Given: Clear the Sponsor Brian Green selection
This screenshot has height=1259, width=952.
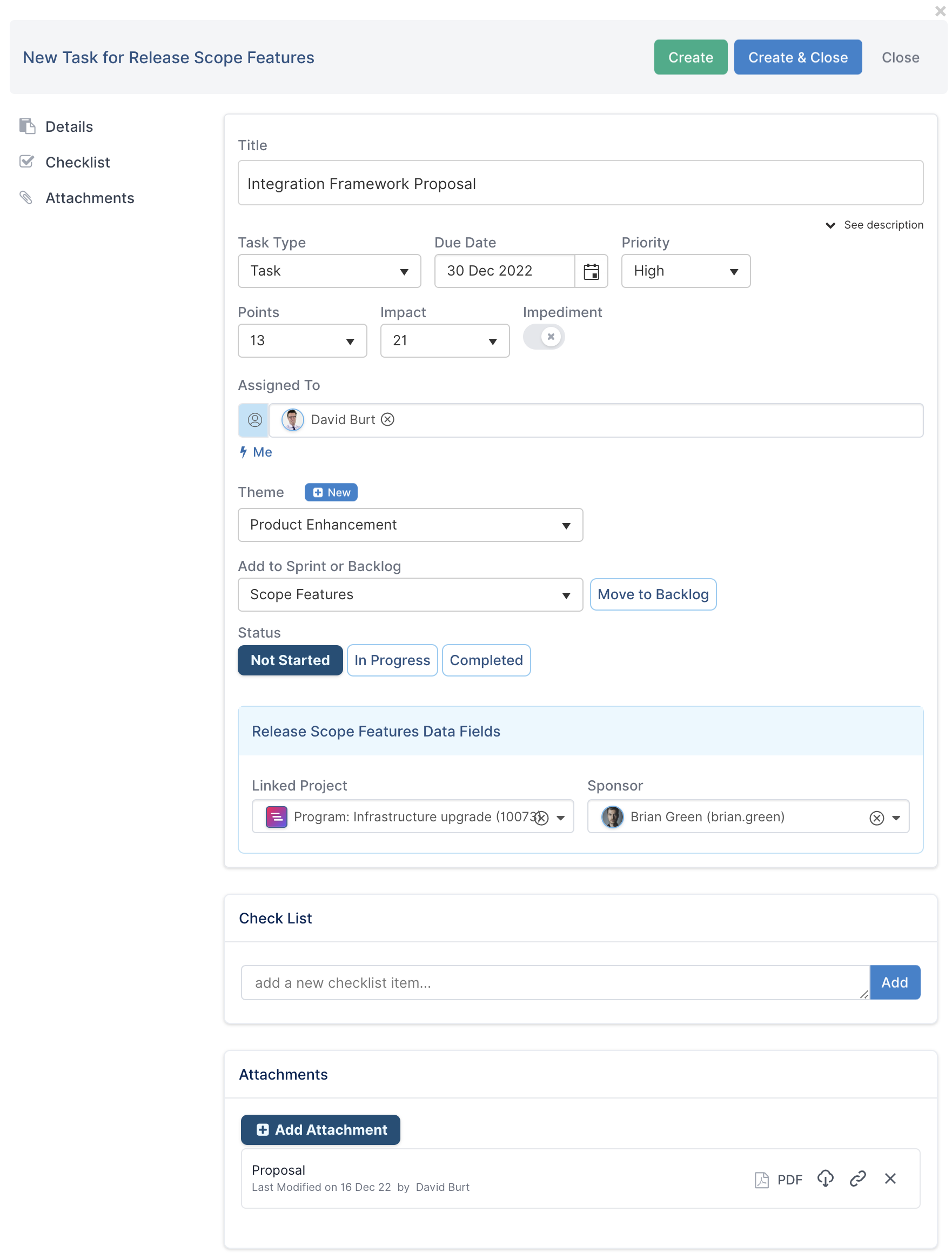Looking at the screenshot, I should 876,818.
